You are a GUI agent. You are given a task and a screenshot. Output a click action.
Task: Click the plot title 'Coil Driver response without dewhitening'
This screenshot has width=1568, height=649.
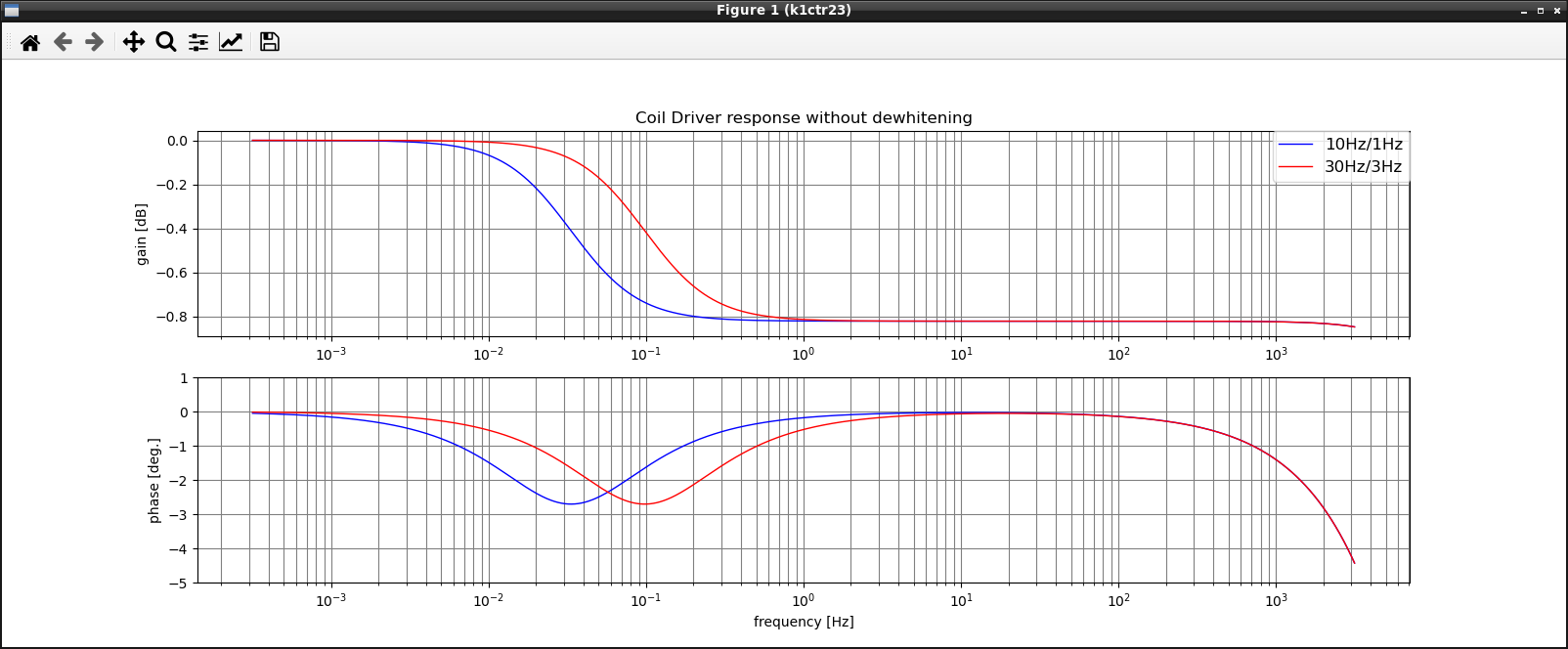[804, 118]
